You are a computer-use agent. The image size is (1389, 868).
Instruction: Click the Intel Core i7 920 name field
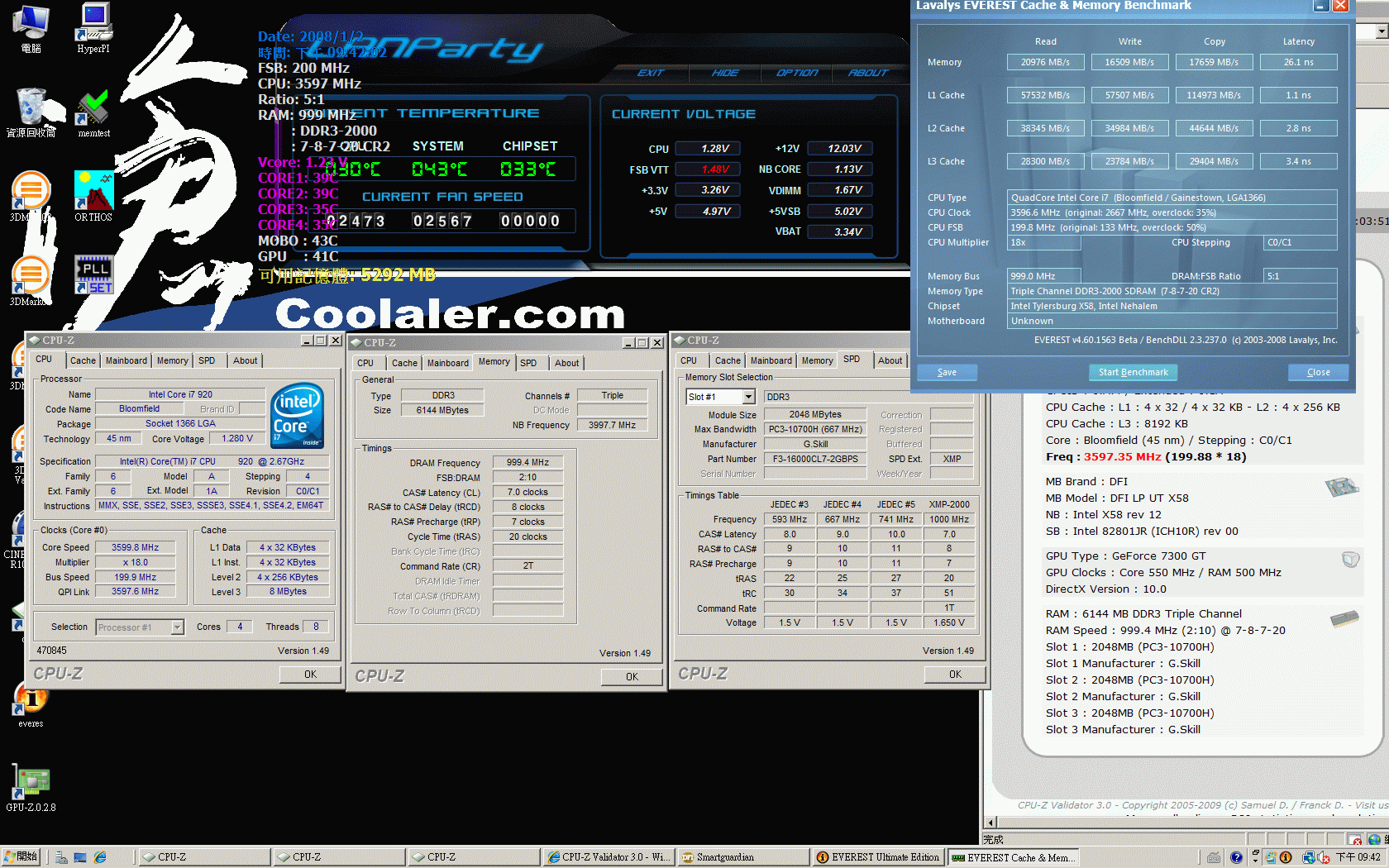coord(180,394)
